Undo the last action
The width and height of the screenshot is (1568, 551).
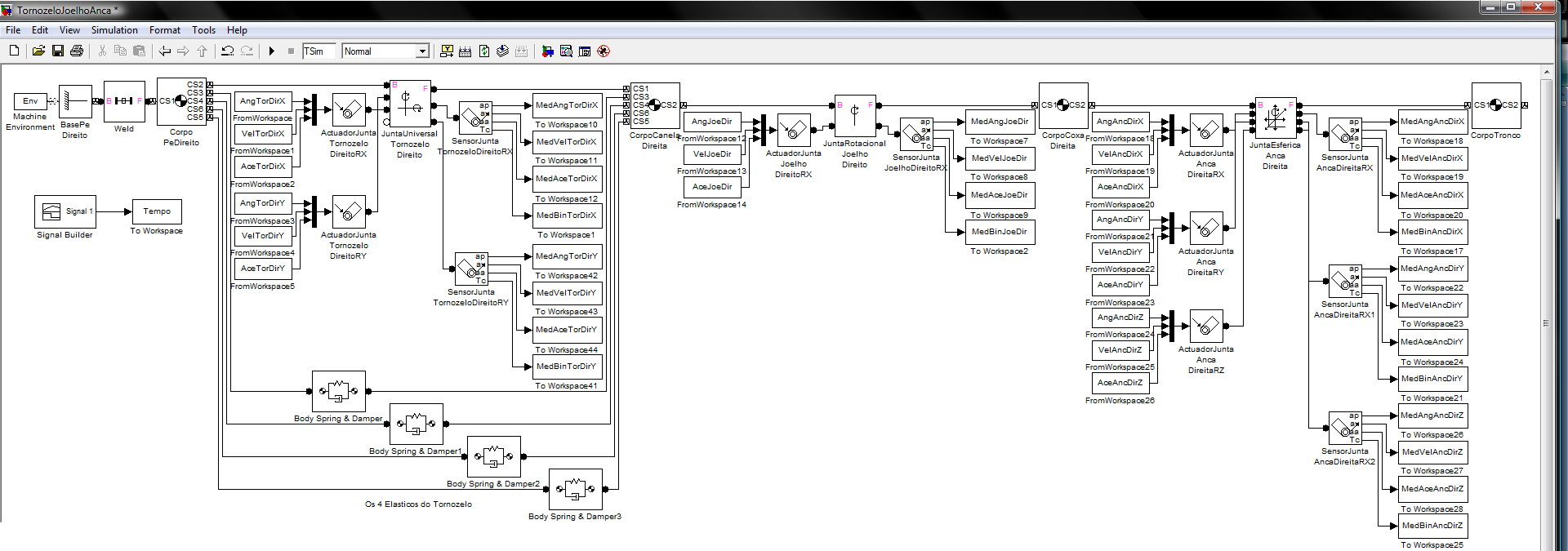click(x=228, y=51)
